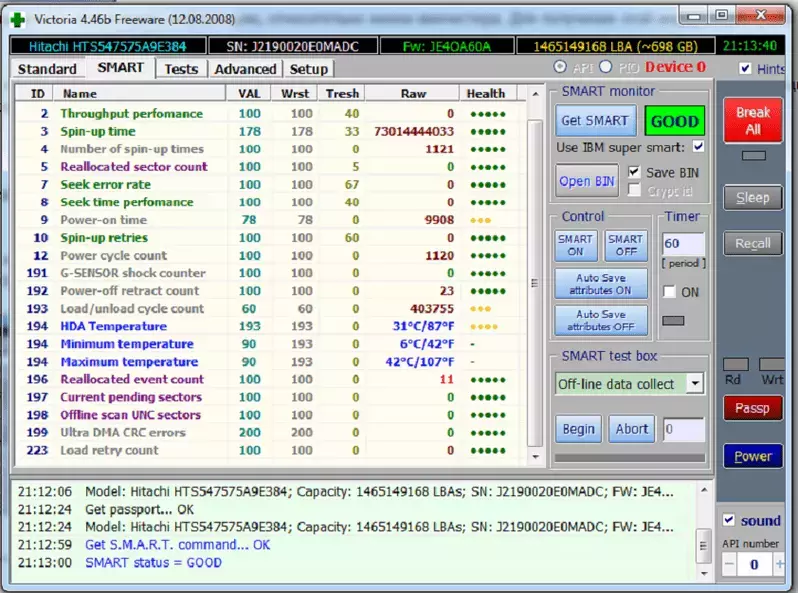798x593 pixels.
Task: Toggle the Crypt it checkbox
Action: click(634, 190)
